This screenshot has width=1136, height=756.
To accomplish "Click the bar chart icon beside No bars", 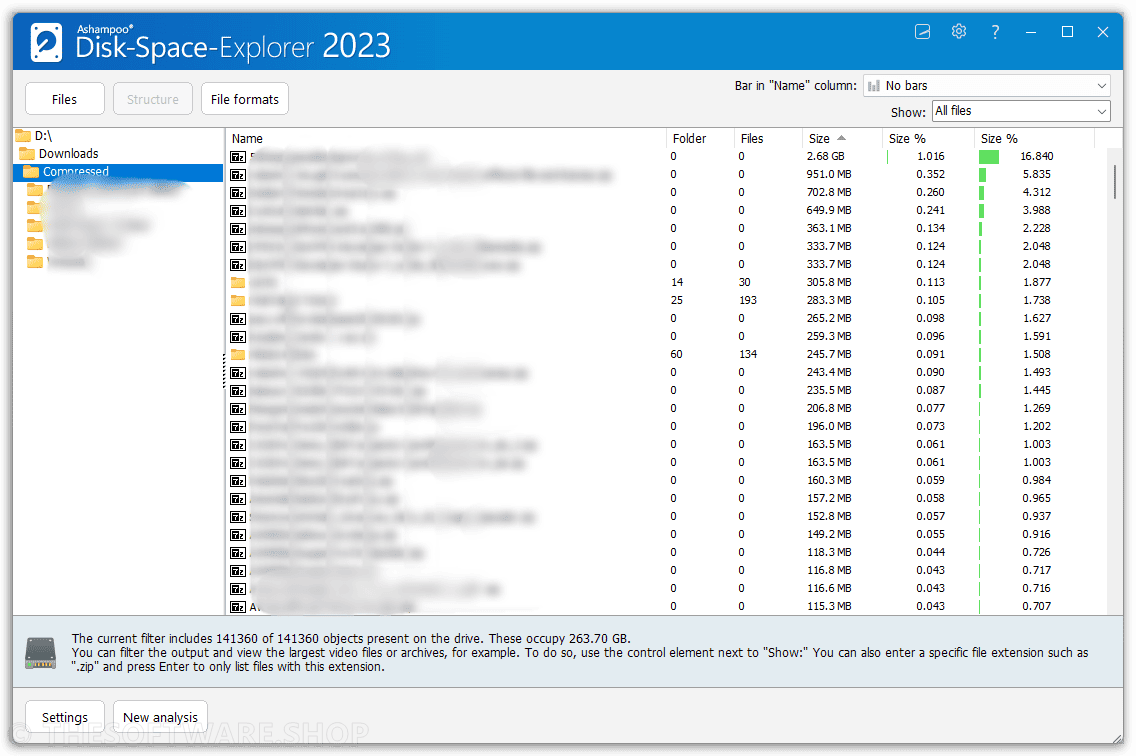I will click(x=874, y=86).
